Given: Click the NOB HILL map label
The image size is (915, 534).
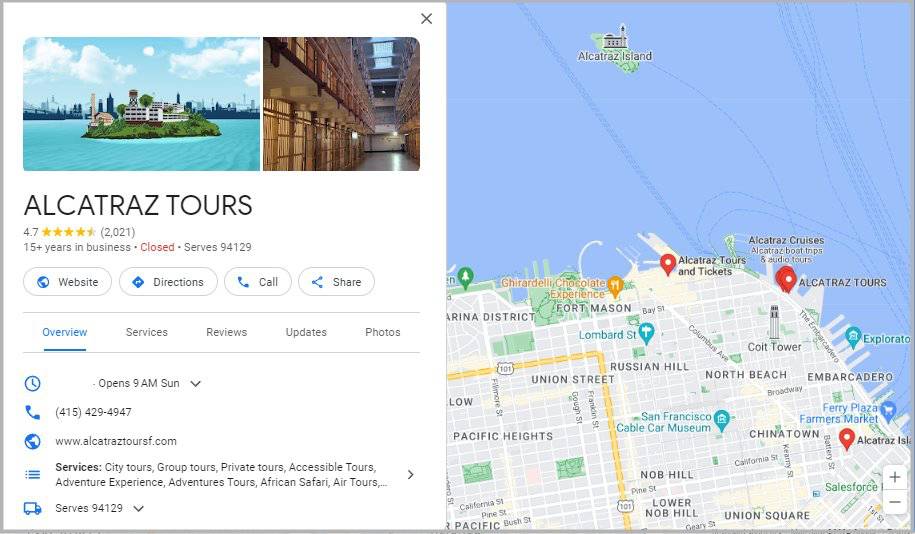Looking at the screenshot, I should coord(667,474).
